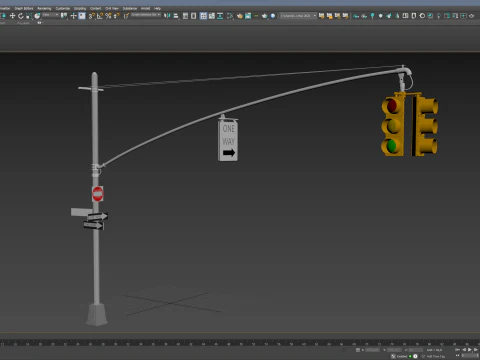This screenshot has height=360, width=480.
Task: Click the Play Animation button
Action: [470, 350]
